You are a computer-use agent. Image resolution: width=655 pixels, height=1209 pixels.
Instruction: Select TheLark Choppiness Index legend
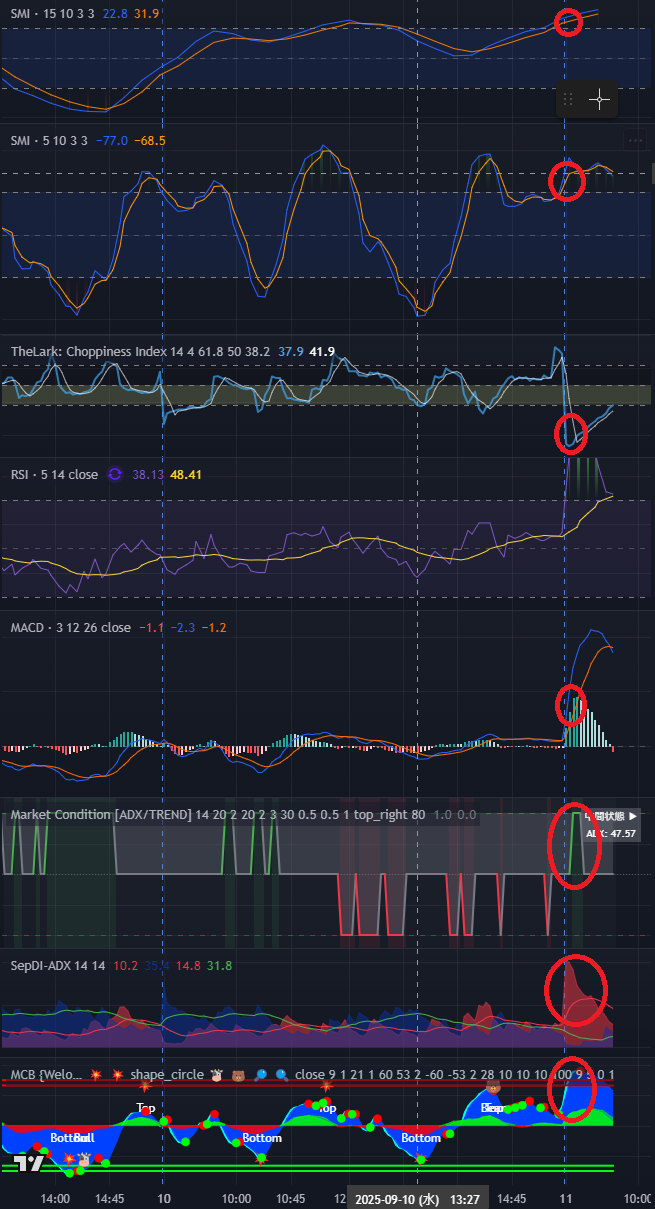[x=140, y=351]
